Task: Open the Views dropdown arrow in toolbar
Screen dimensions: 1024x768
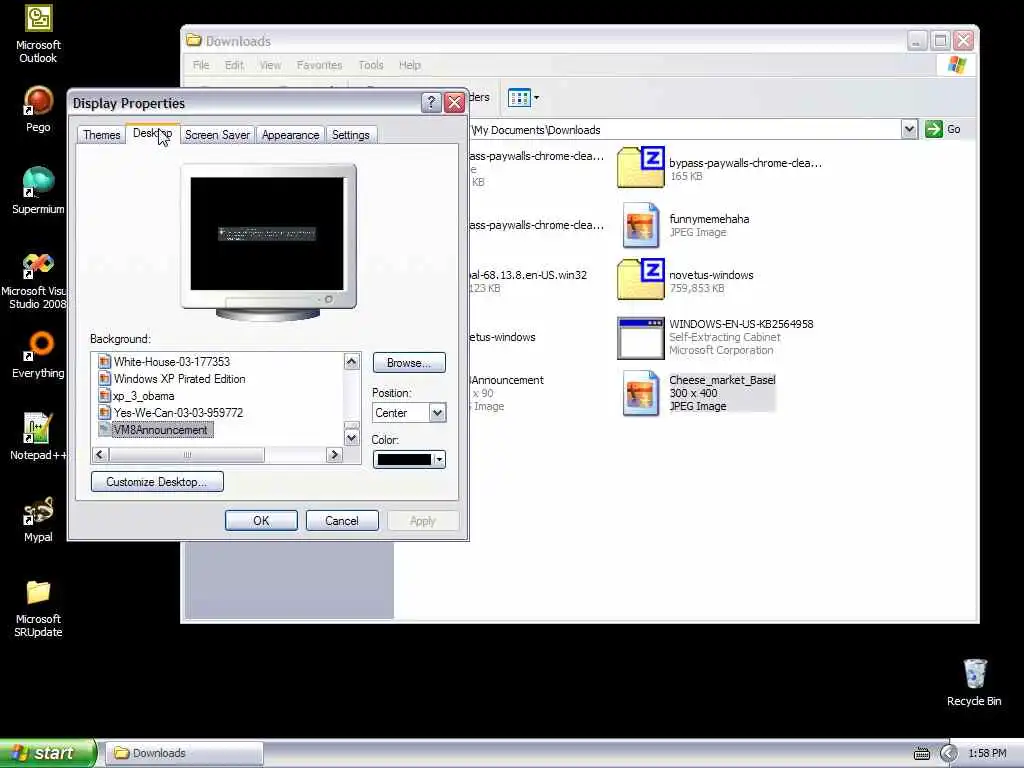Action: [x=537, y=98]
